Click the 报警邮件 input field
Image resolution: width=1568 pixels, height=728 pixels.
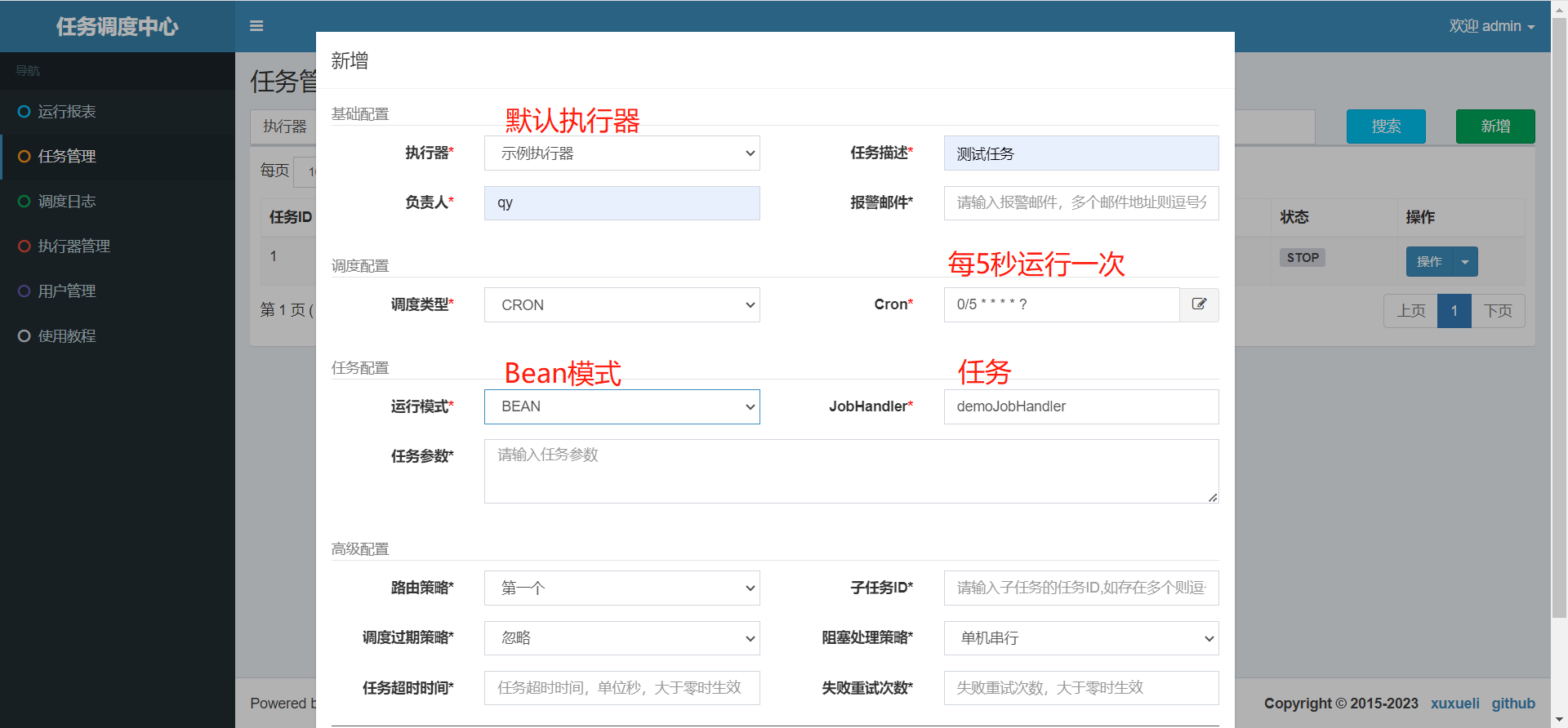click(x=1081, y=203)
